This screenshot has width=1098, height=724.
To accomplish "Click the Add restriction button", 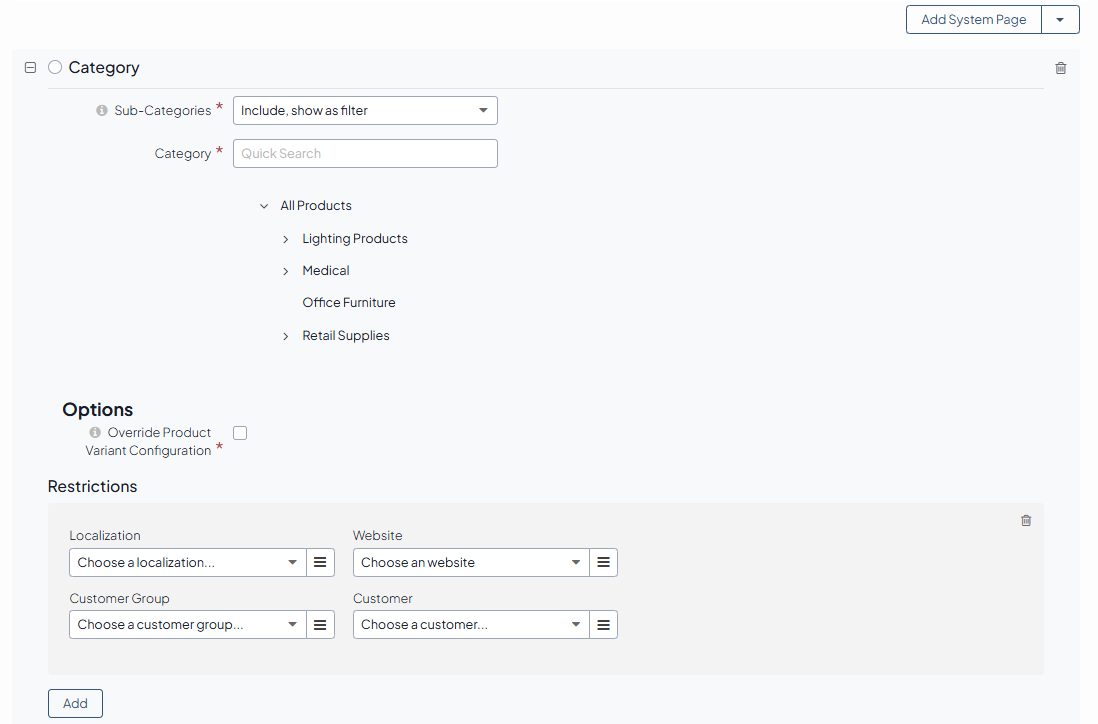I will (75, 703).
